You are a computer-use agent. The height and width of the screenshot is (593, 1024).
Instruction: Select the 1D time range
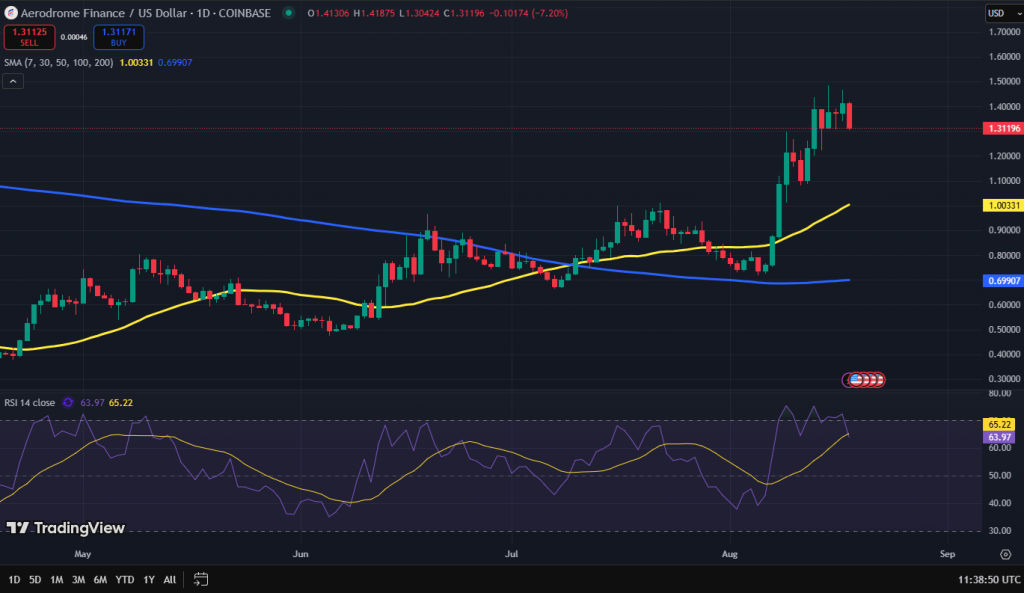(14, 579)
